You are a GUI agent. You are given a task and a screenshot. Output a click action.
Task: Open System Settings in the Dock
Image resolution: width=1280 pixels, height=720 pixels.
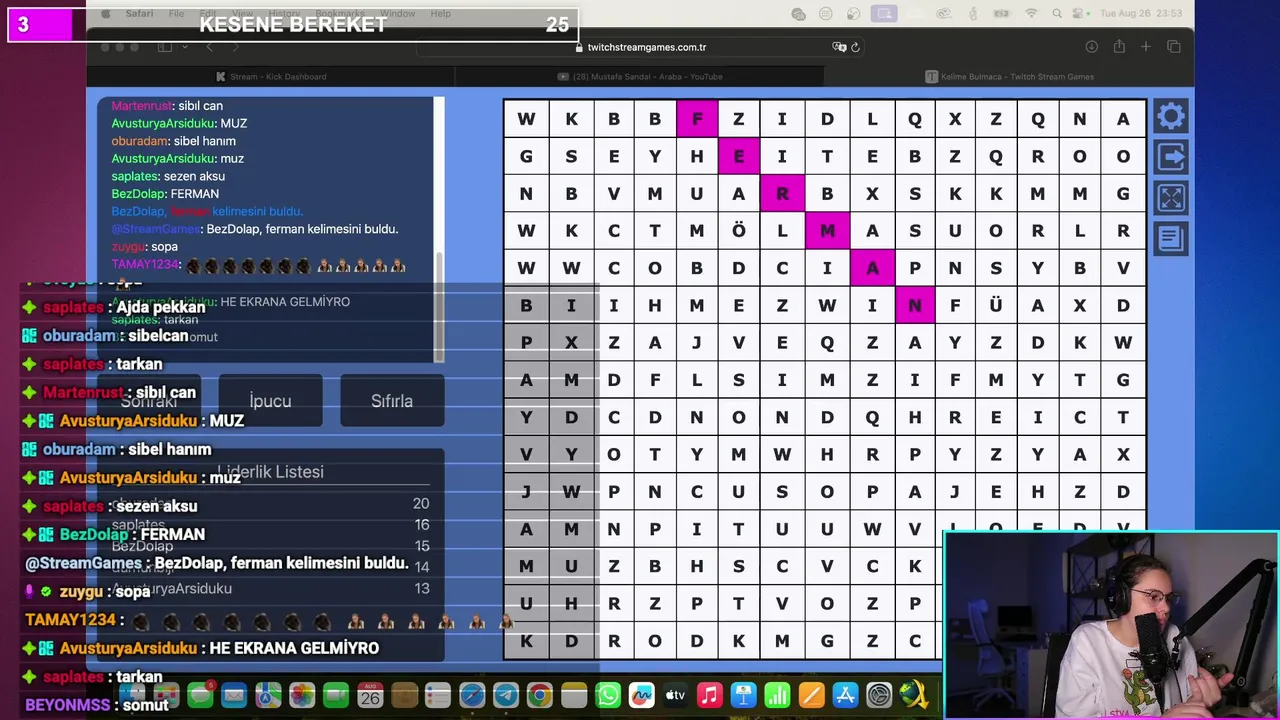tap(879, 695)
